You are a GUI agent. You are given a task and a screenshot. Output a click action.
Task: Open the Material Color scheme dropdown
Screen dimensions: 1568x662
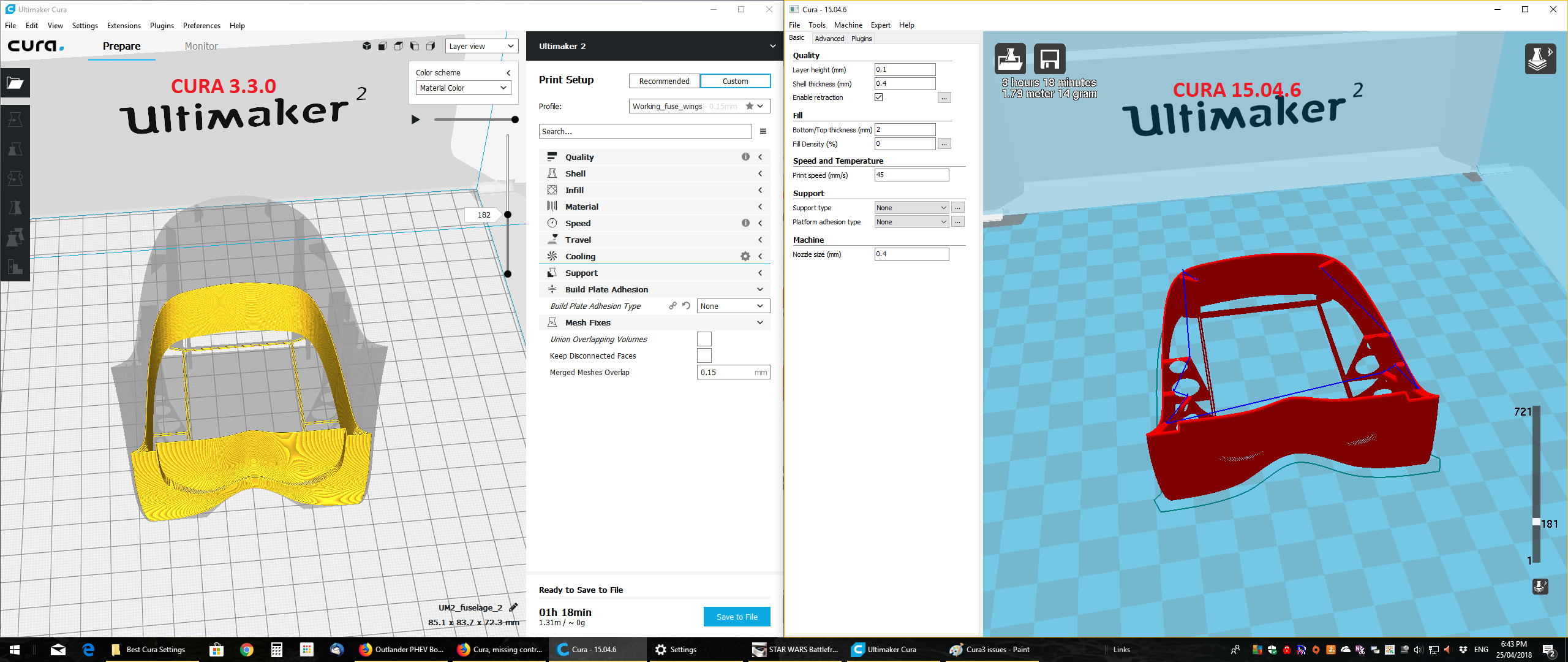(x=463, y=88)
